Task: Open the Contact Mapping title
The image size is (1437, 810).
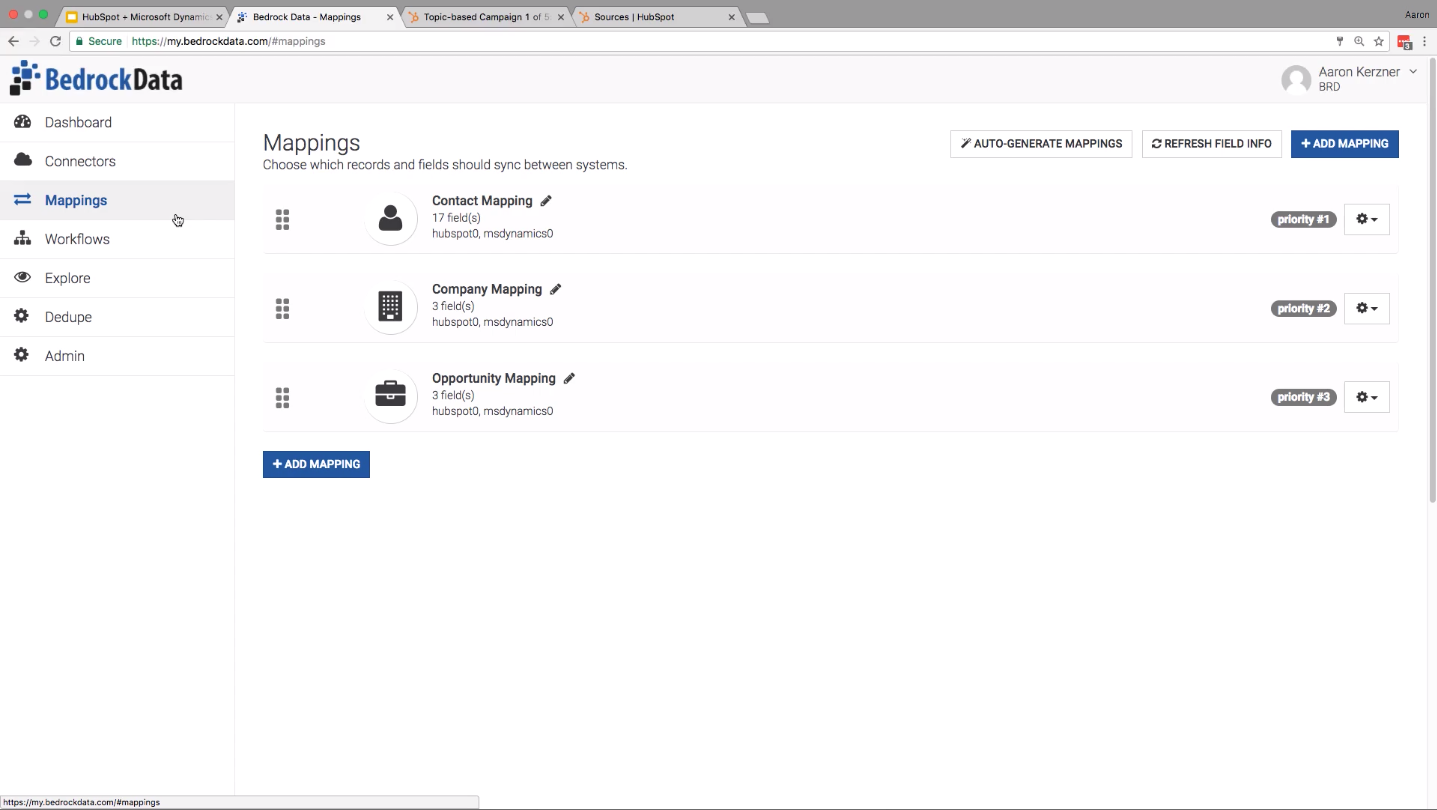Action: [x=482, y=201]
